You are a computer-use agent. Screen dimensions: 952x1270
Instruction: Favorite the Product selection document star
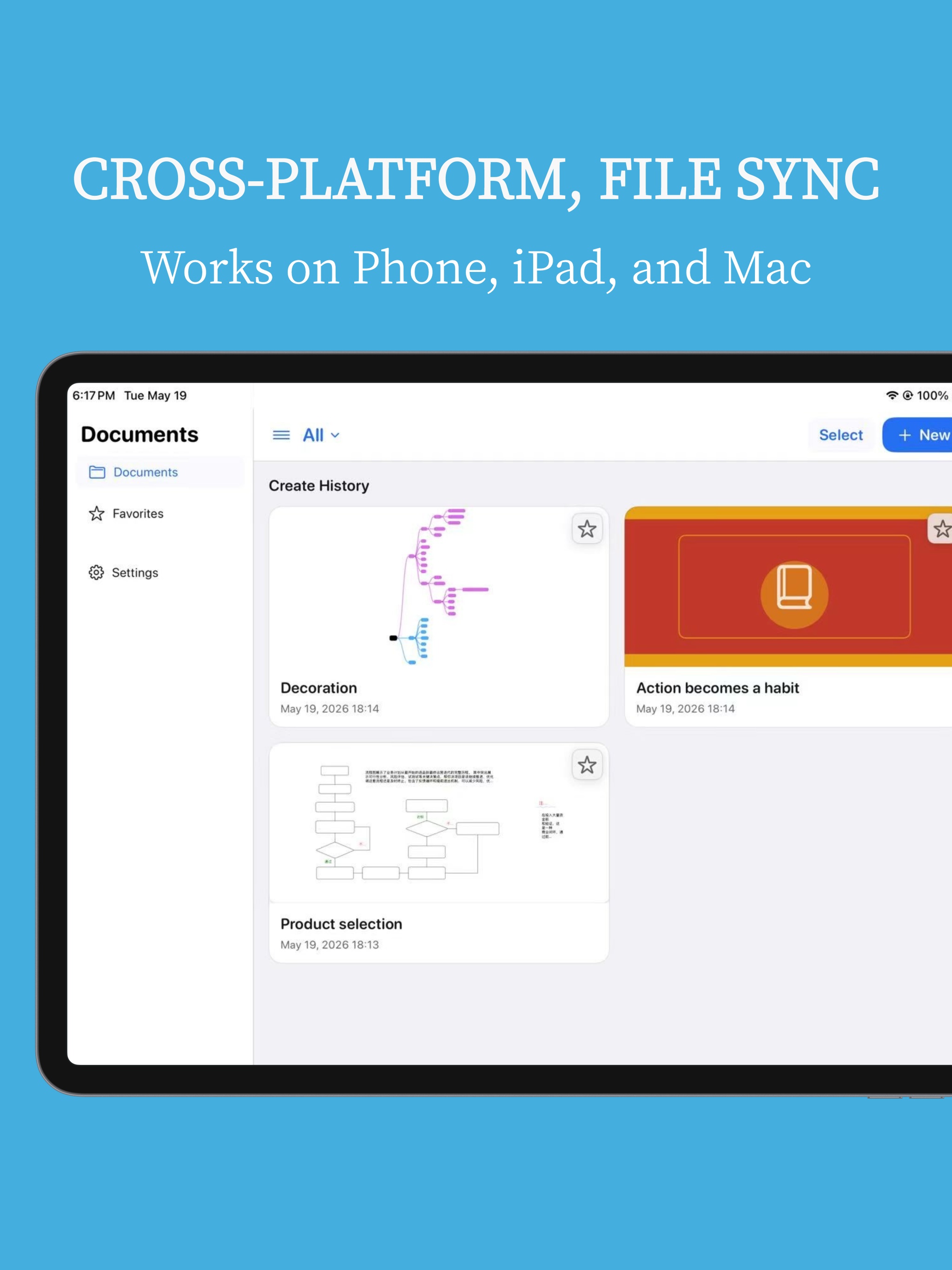[x=587, y=765]
